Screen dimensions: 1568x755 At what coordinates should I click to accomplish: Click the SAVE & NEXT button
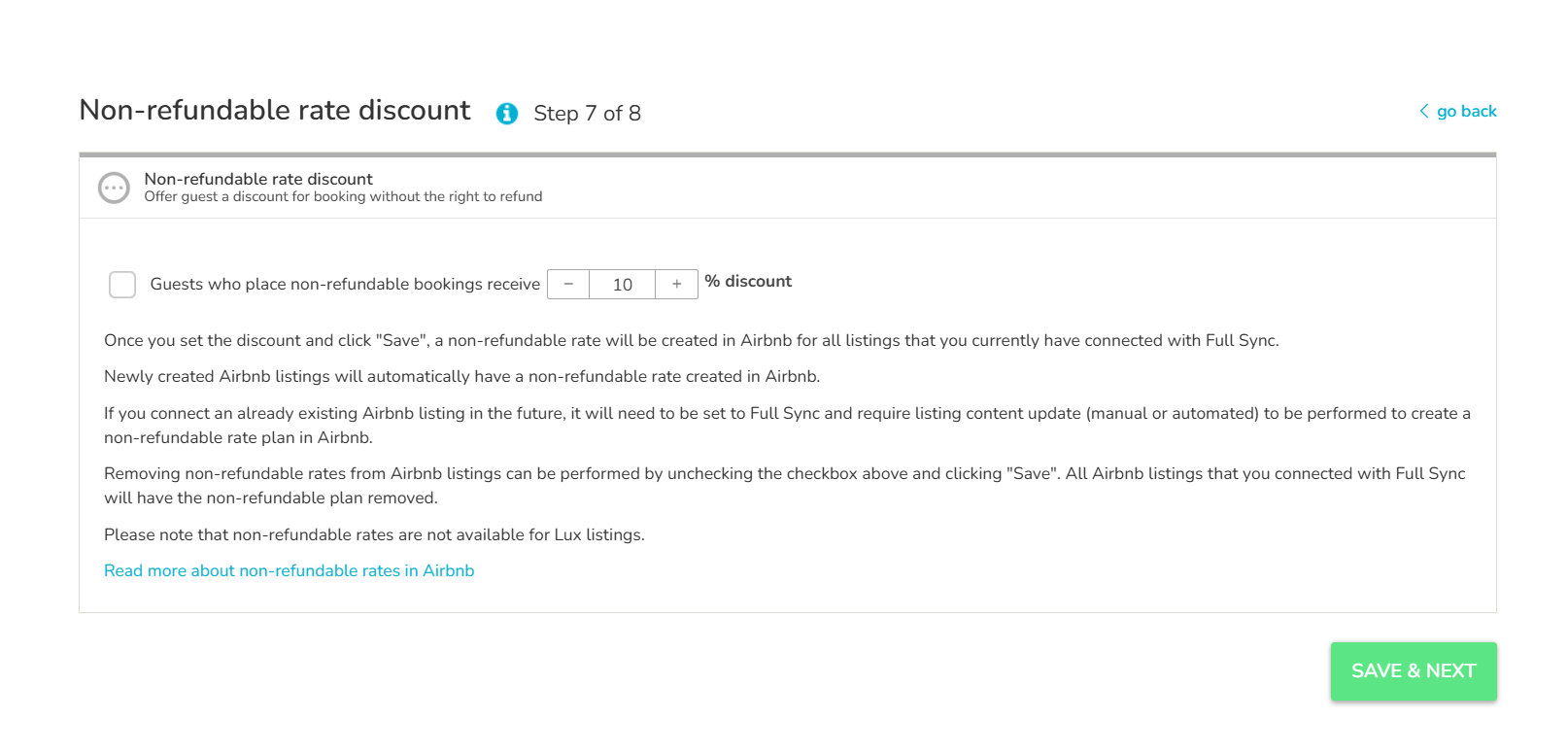coord(1414,671)
